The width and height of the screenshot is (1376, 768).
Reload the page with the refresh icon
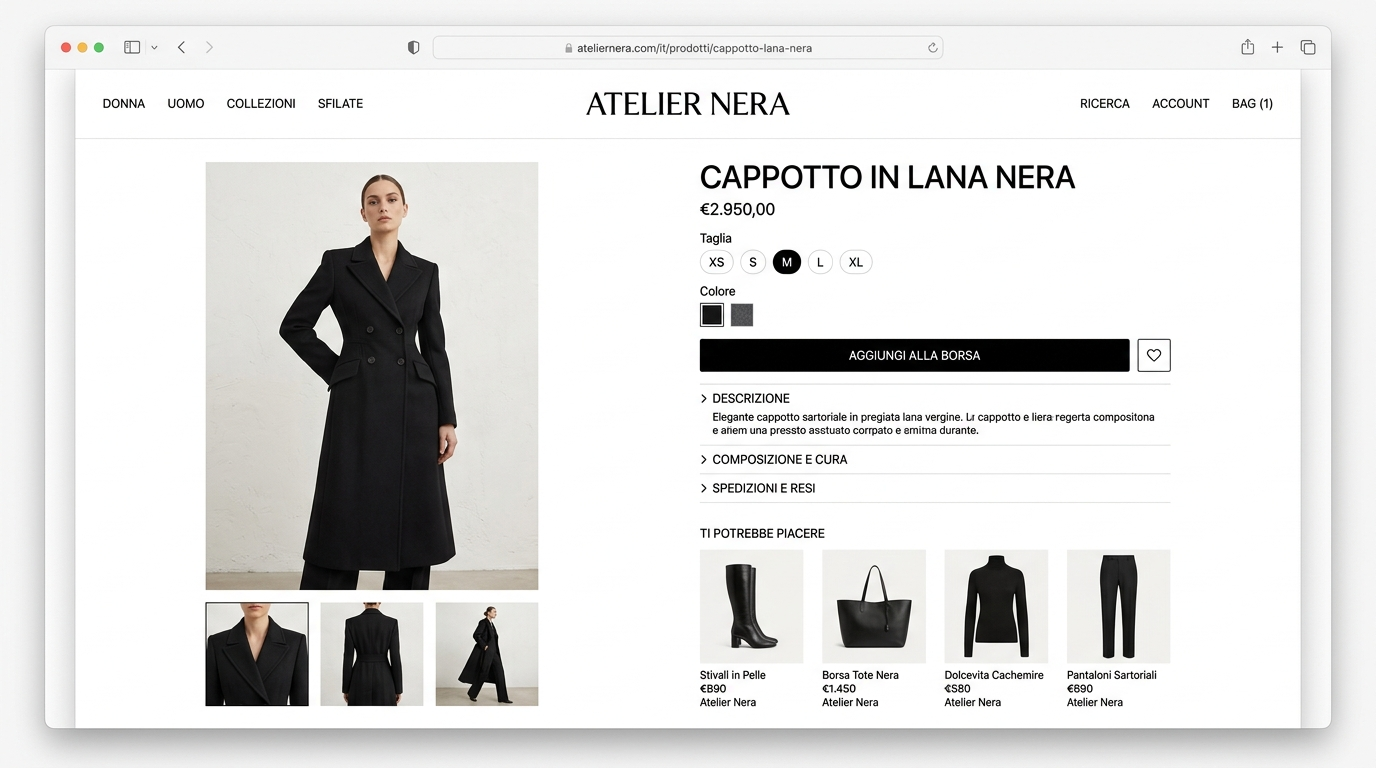pos(932,48)
